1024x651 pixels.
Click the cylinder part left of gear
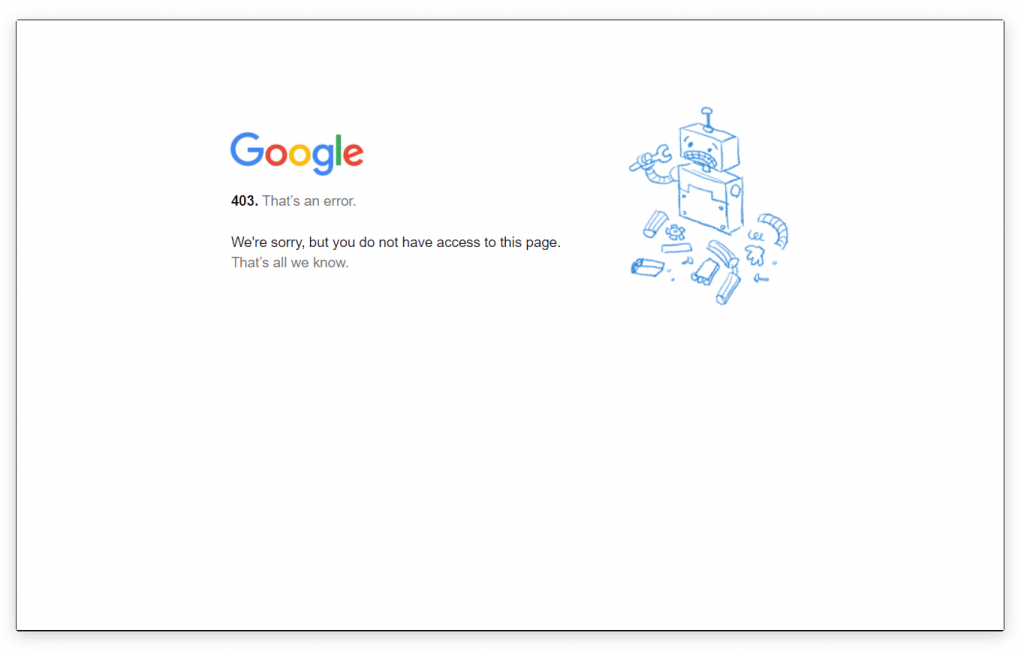coord(655,223)
